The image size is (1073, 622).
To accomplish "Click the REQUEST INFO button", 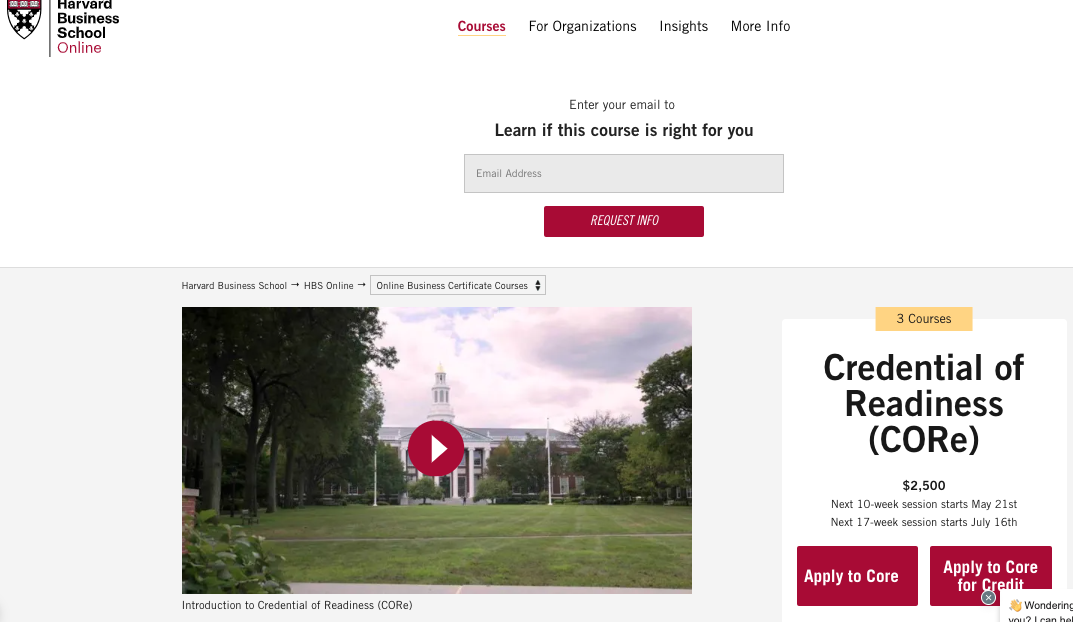I will coord(623,221).
